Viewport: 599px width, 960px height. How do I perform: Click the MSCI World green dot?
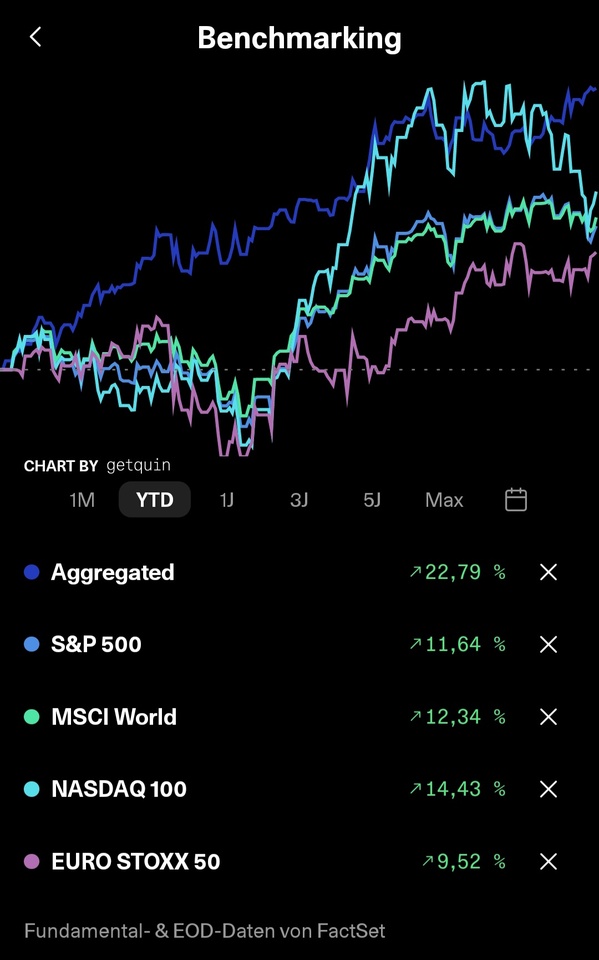tap(31, 716)
